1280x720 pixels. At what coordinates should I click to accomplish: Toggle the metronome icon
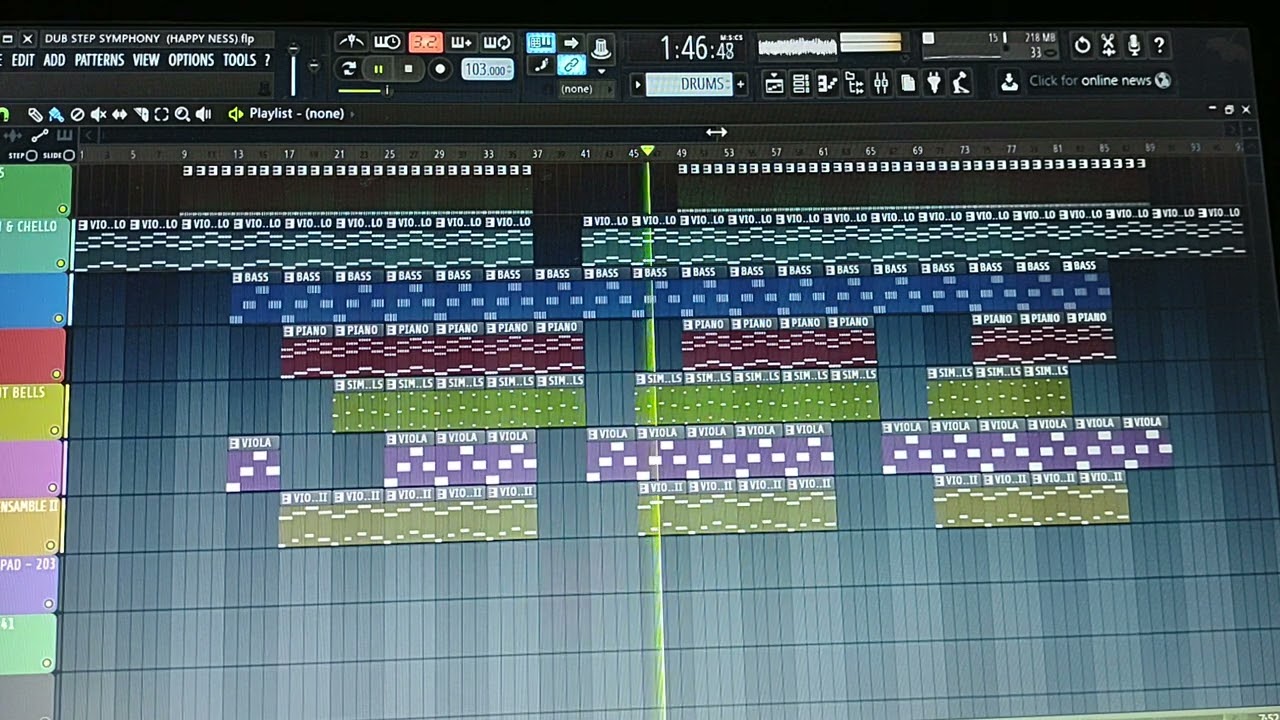351,42
